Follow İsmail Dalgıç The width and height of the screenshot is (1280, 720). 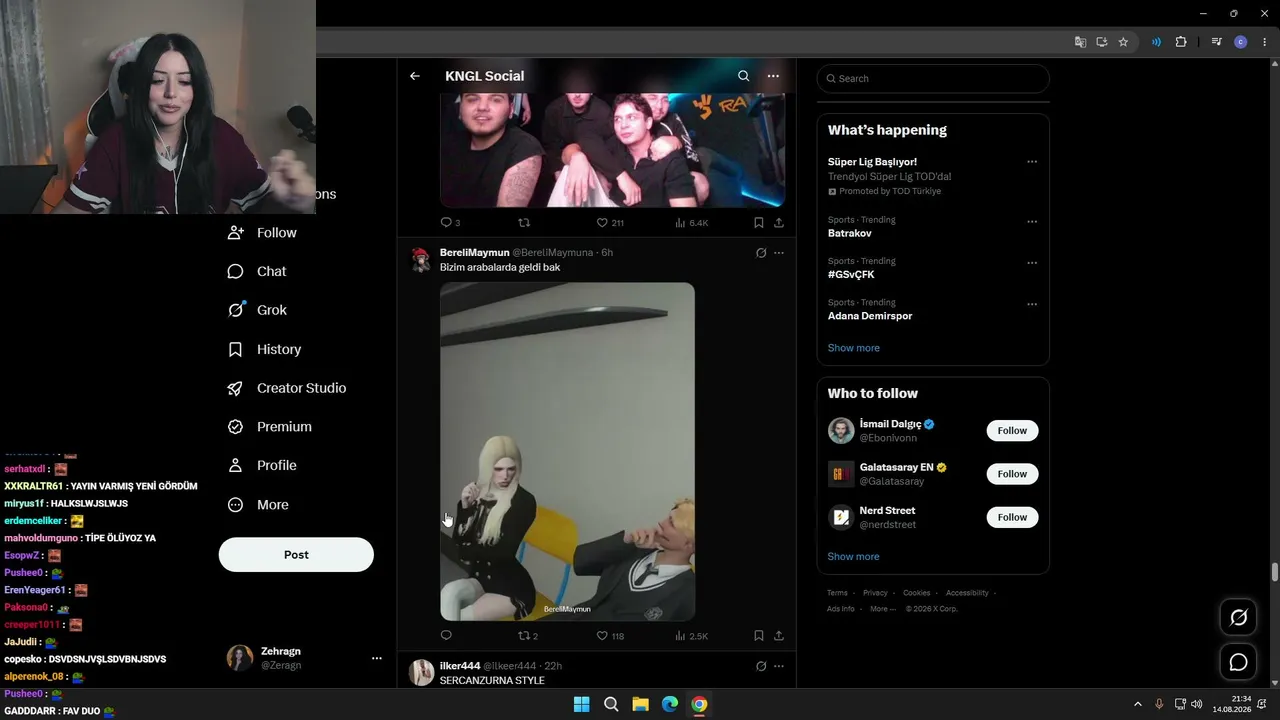[1012, 431]
